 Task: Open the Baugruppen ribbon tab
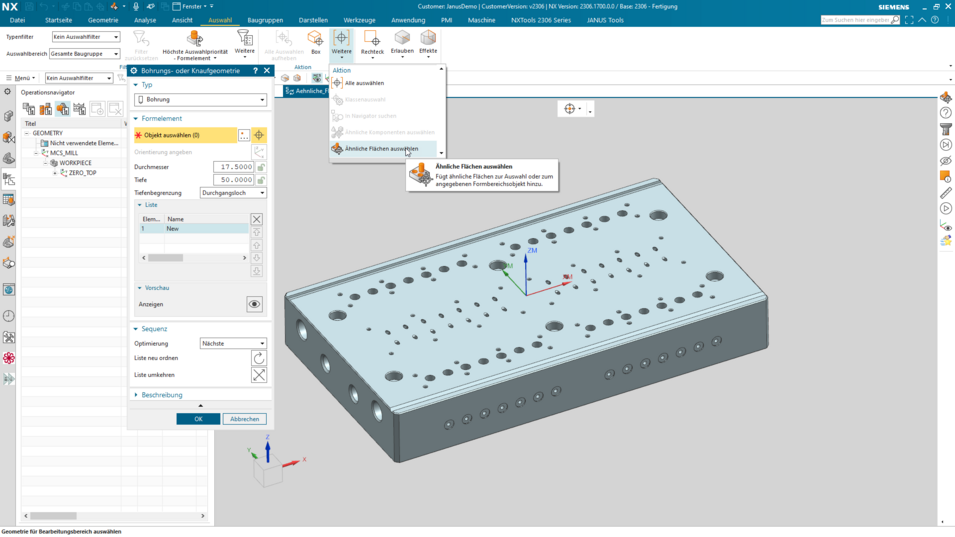(x=265, y=20)
